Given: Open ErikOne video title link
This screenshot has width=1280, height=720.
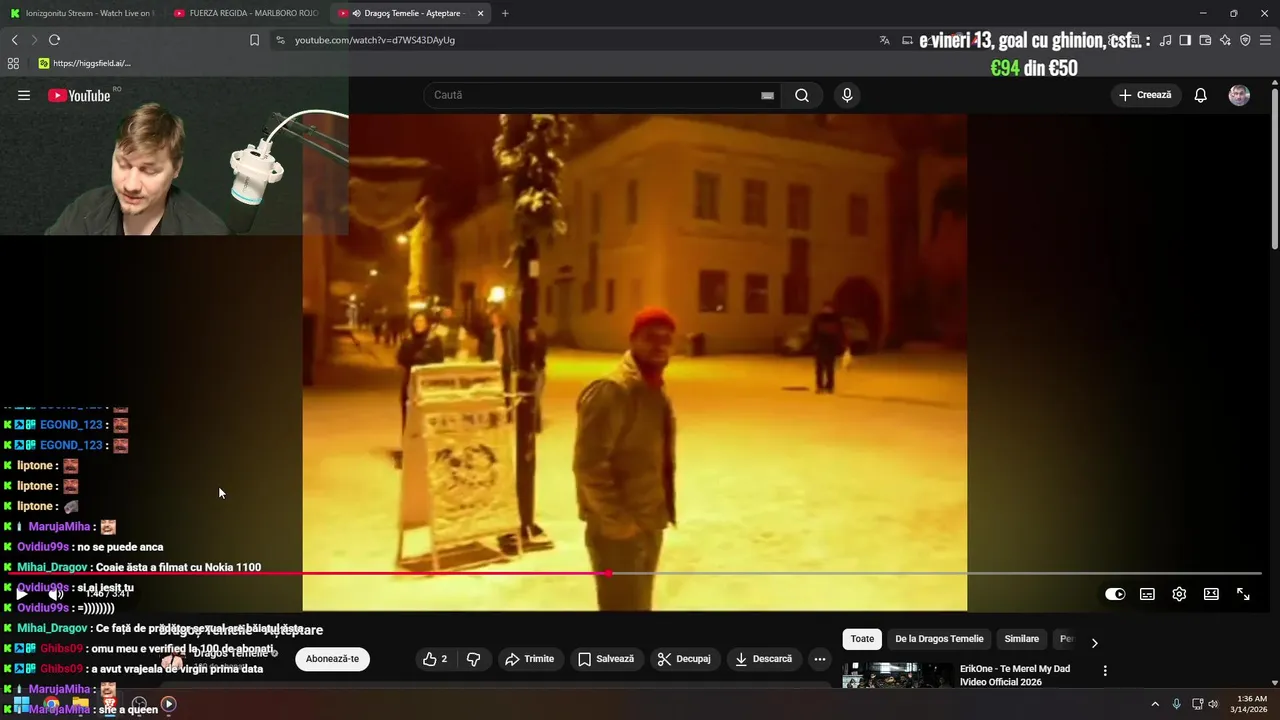Looking at the screenshot, I should tap(1015, 675).
